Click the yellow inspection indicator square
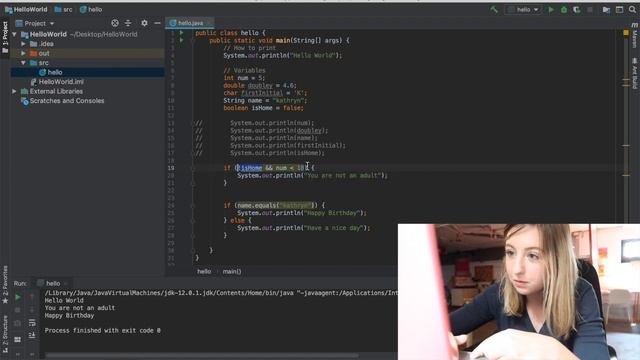Screen dimensions: 640x360 (x=626, y=32)
